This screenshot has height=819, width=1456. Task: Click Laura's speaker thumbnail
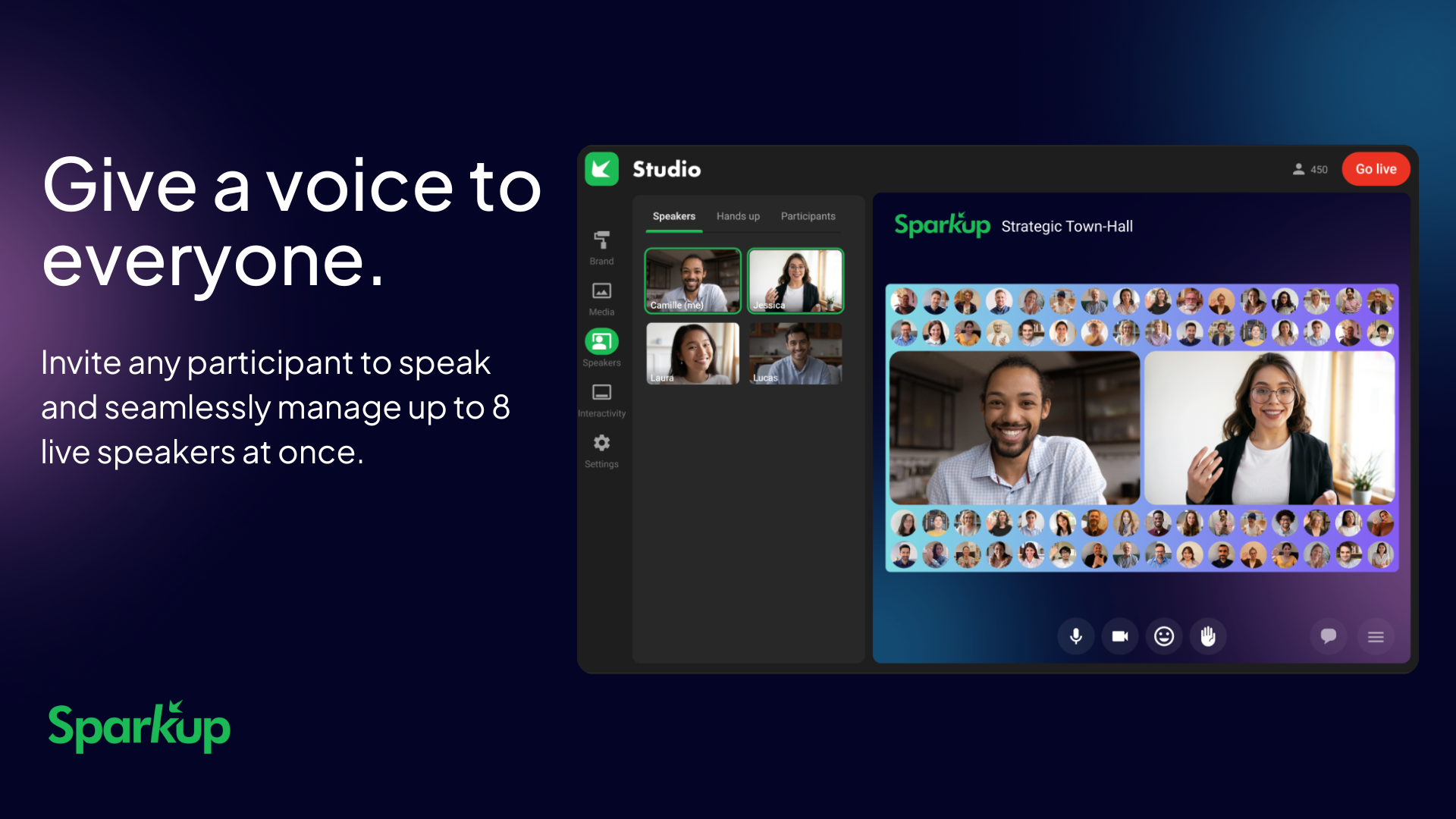[692, 353]
